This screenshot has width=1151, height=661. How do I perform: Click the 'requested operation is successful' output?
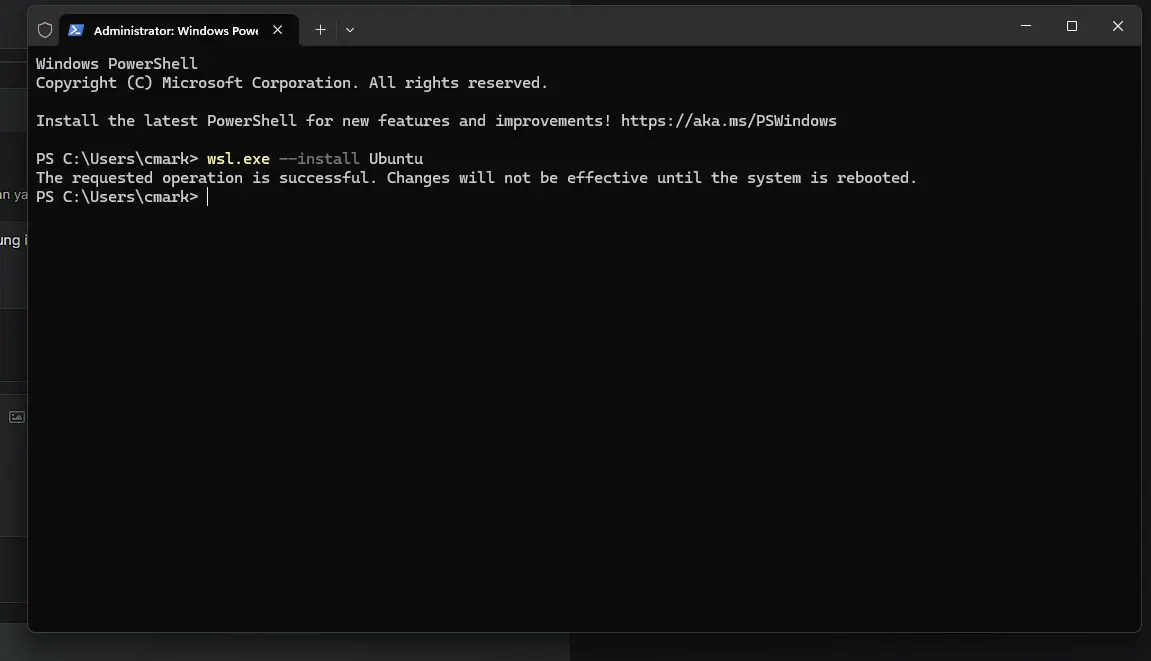(223, 178)
